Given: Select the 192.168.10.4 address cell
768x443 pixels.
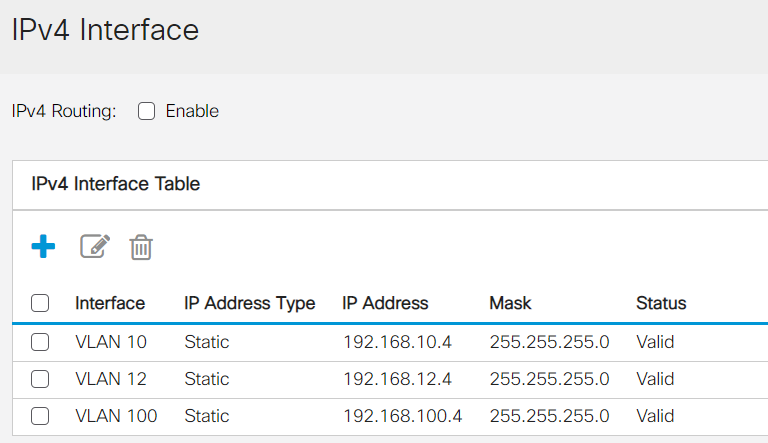Looking at the screenshot, I should pyautogui.click(x=397, y=342).
